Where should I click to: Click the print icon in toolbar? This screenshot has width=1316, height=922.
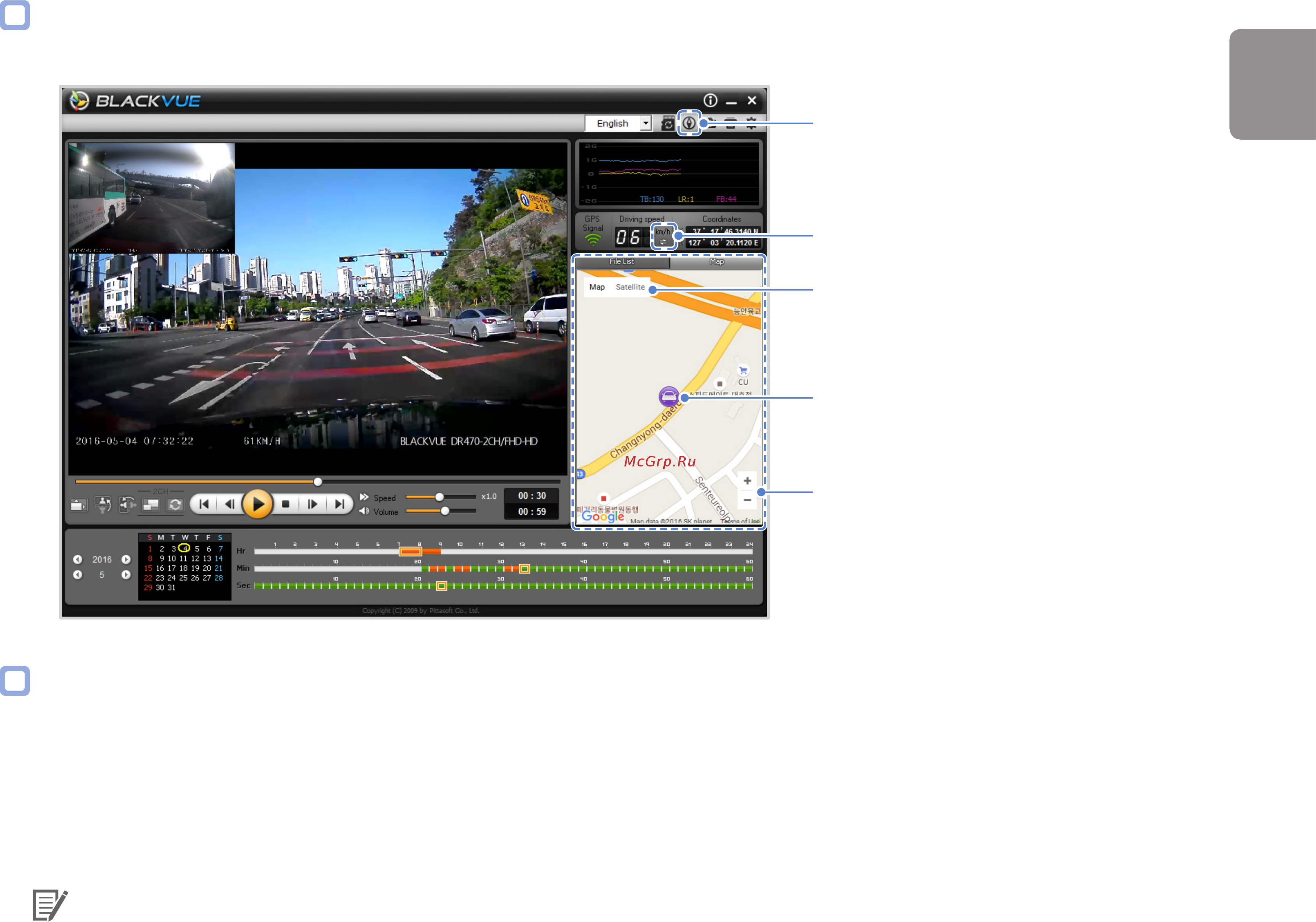tap(730, 123)
